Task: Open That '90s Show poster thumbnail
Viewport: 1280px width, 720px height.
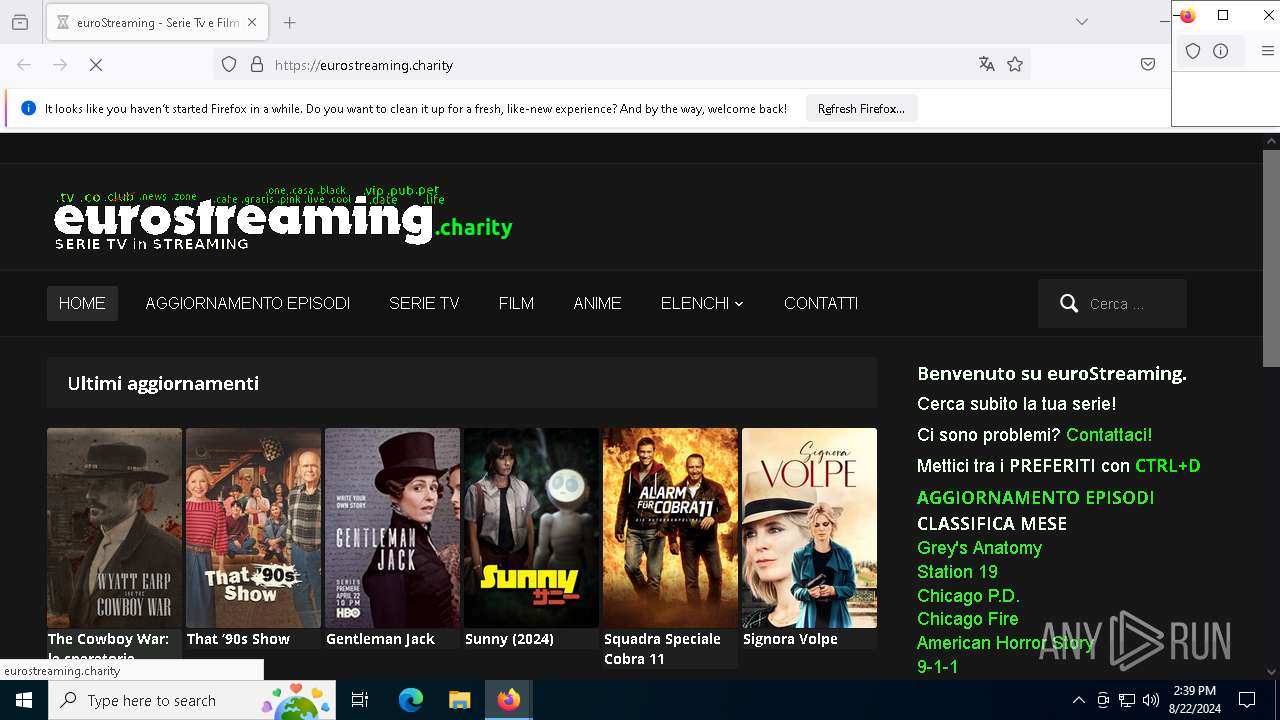Action: [253, 528]
